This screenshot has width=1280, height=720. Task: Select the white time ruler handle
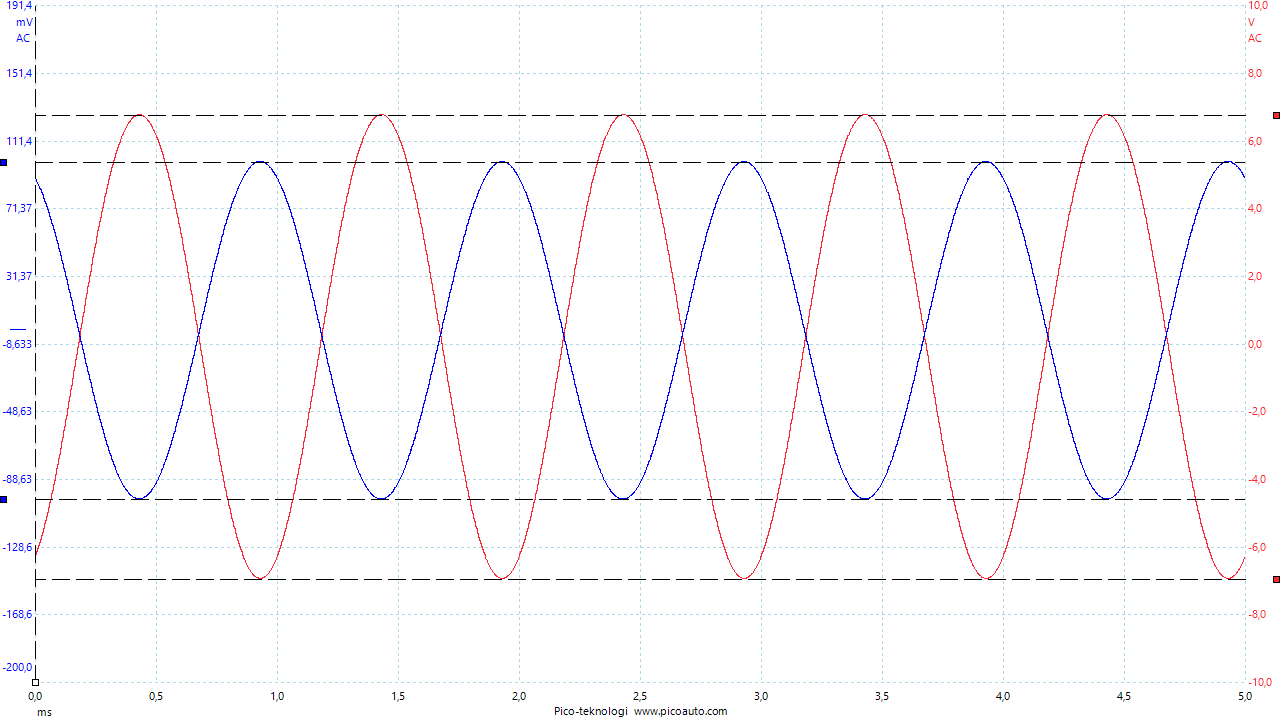point(35,682)
